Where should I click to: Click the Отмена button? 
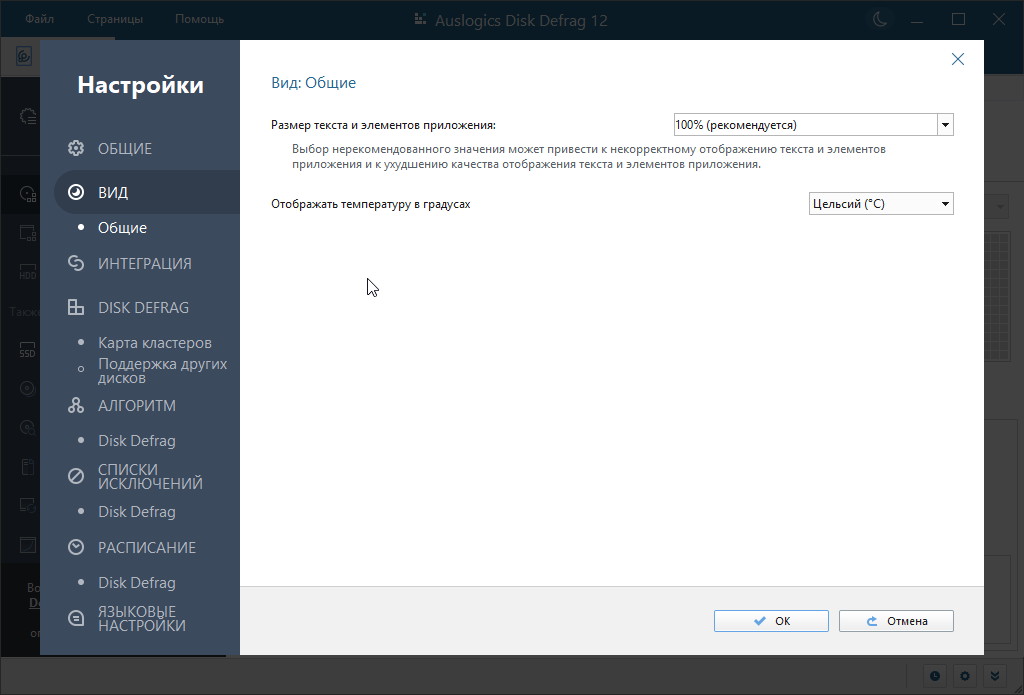coord(896,621)
